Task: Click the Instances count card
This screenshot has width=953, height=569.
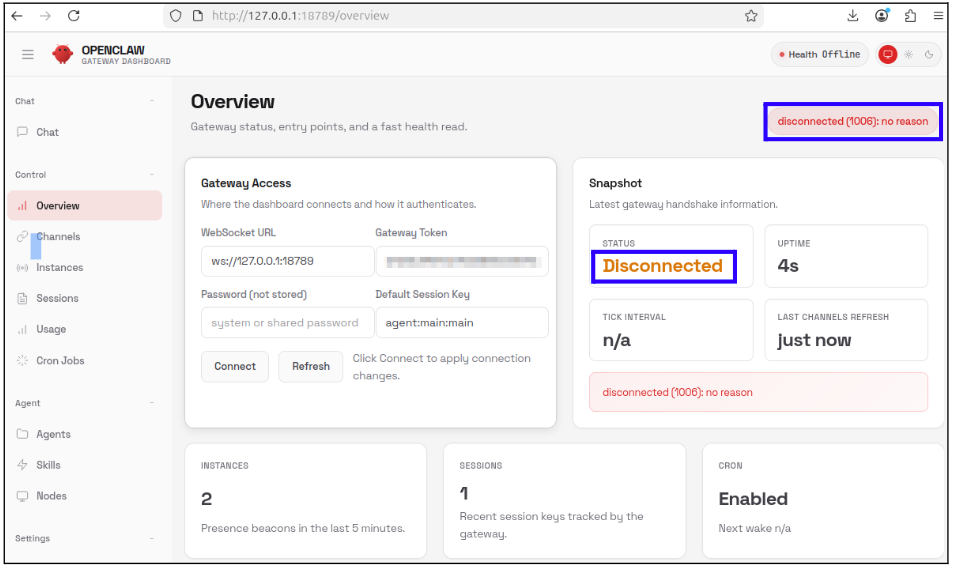Action: click(305, 501)
